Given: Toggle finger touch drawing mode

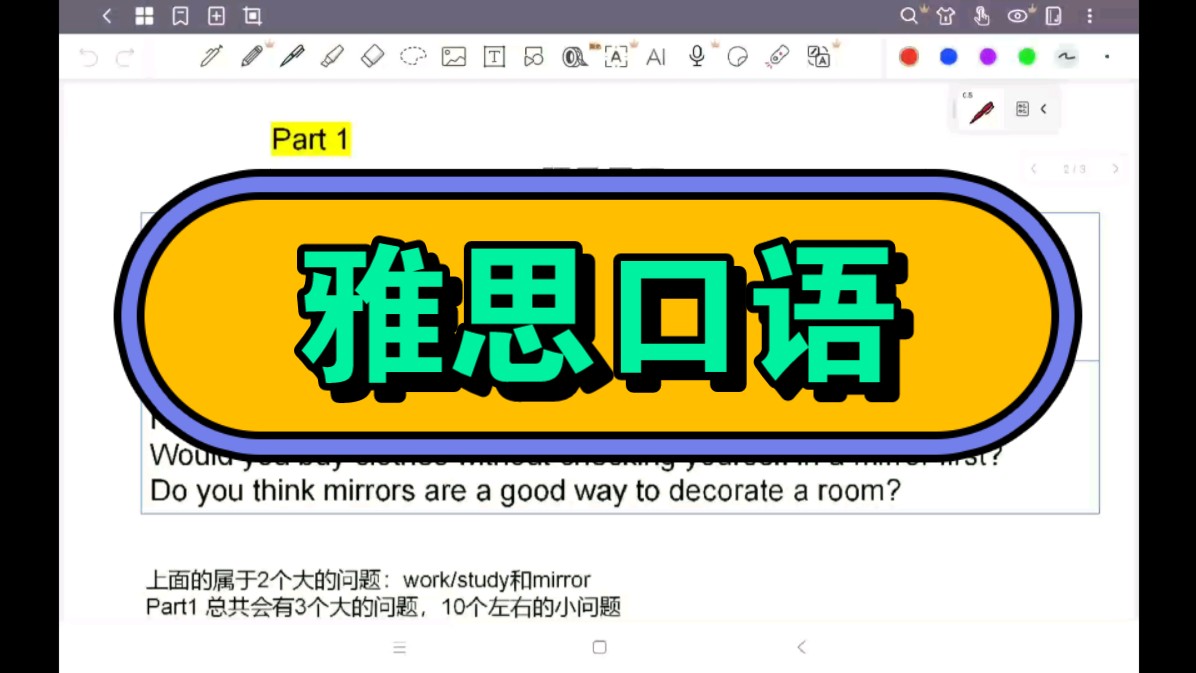Looking at the screenshot, I should point(982,16).
